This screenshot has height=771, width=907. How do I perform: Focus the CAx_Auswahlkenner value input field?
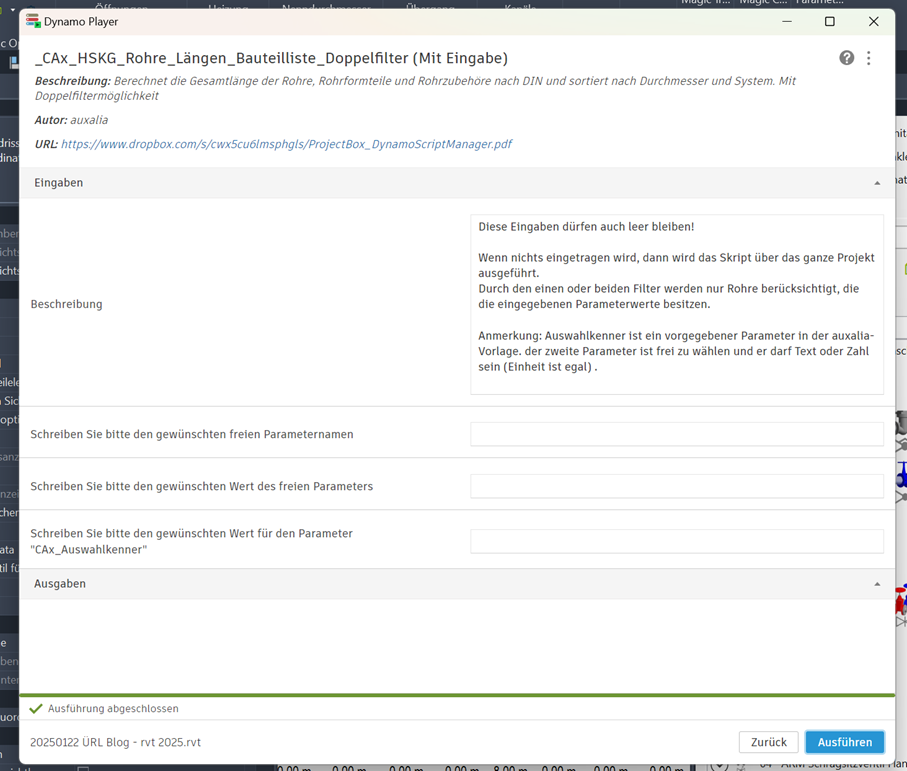[677, 541]
